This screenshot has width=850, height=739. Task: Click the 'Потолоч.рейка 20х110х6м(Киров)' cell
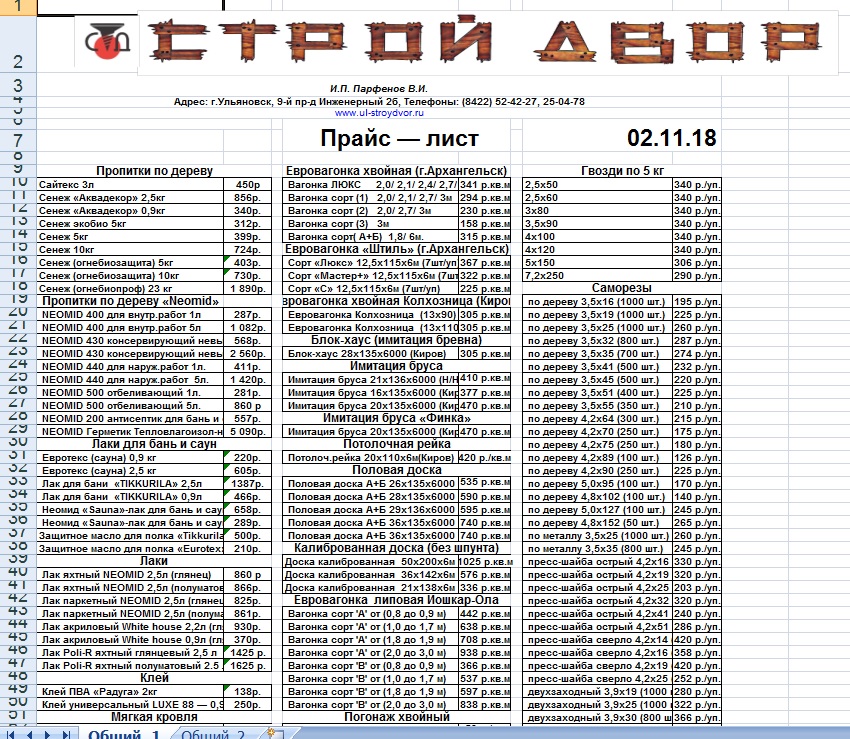[x=371, y=458]
